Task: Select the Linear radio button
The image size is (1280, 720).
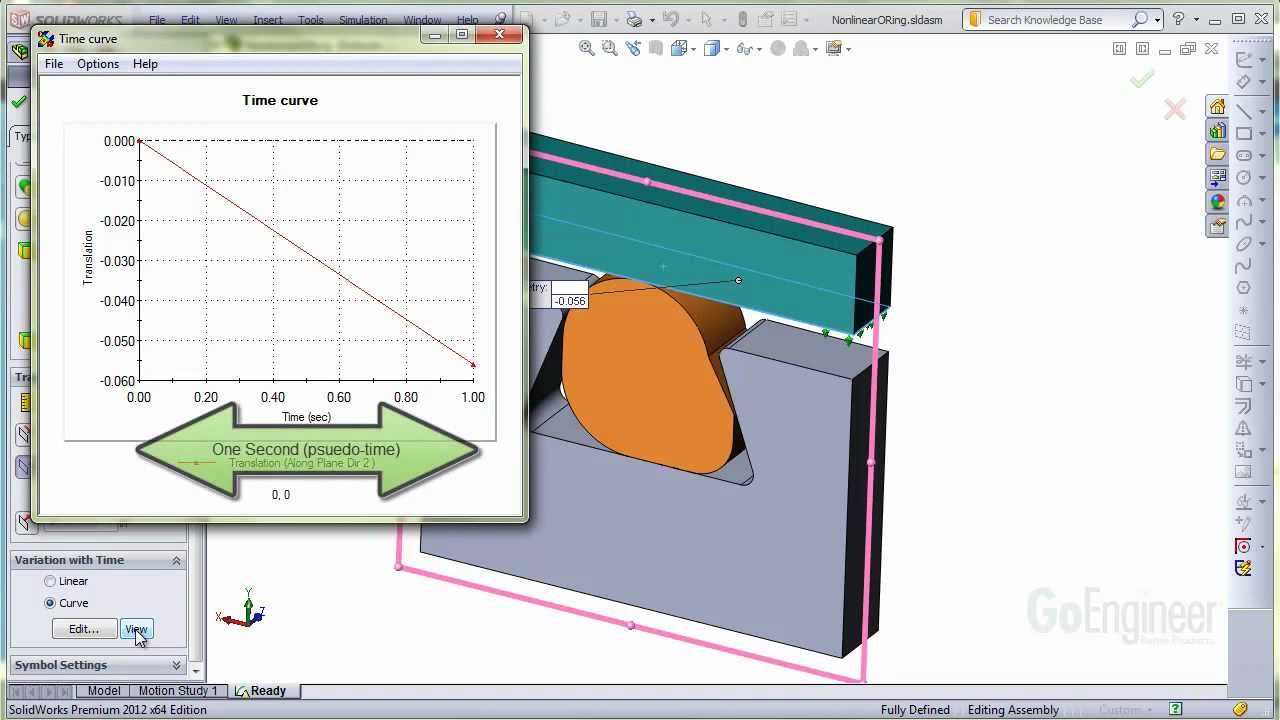Action: (x=50, y=581)
